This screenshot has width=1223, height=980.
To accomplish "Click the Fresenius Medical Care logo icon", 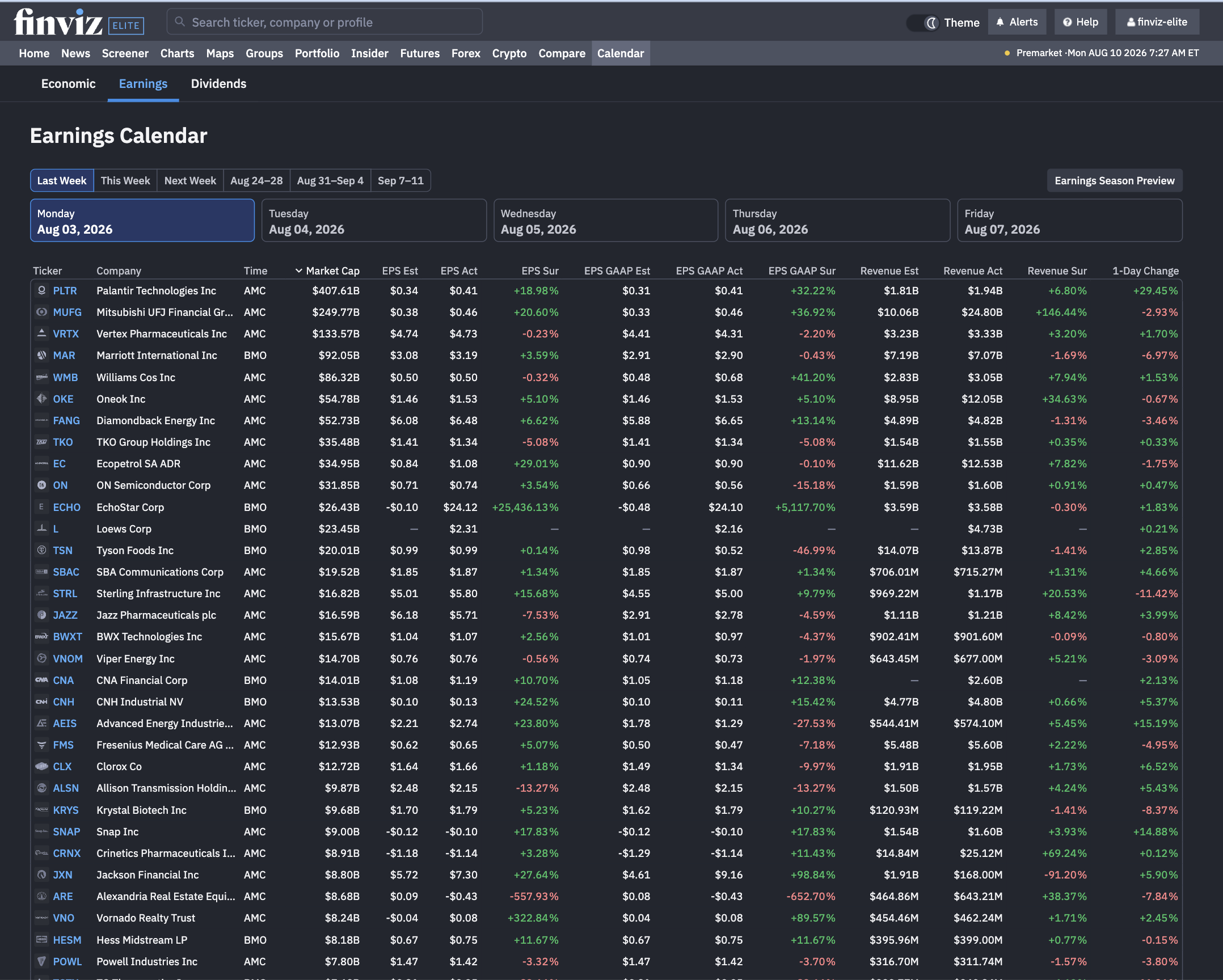I will 41,745.
